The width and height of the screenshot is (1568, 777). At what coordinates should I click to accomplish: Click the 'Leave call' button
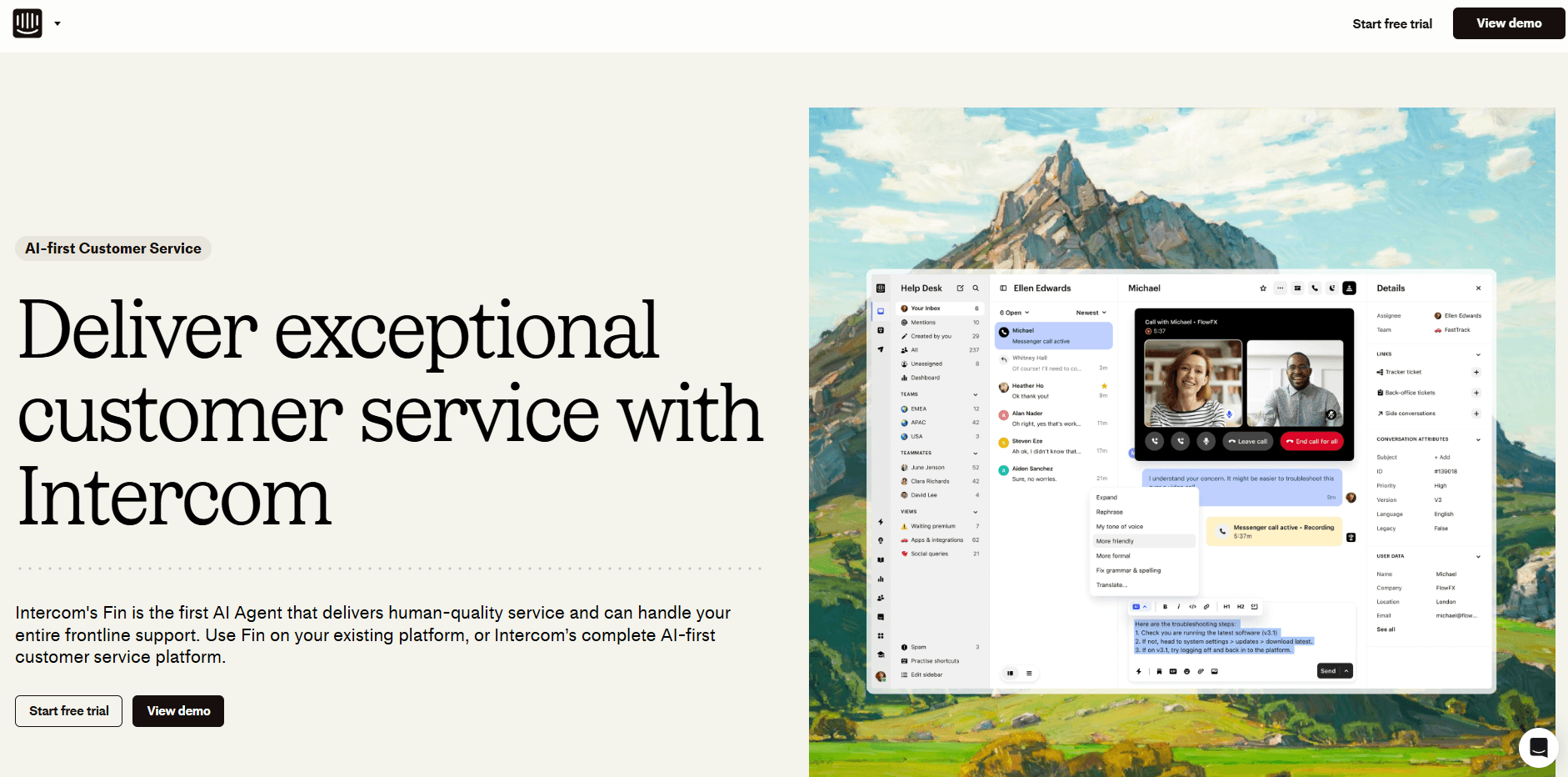coord(1247,441)
